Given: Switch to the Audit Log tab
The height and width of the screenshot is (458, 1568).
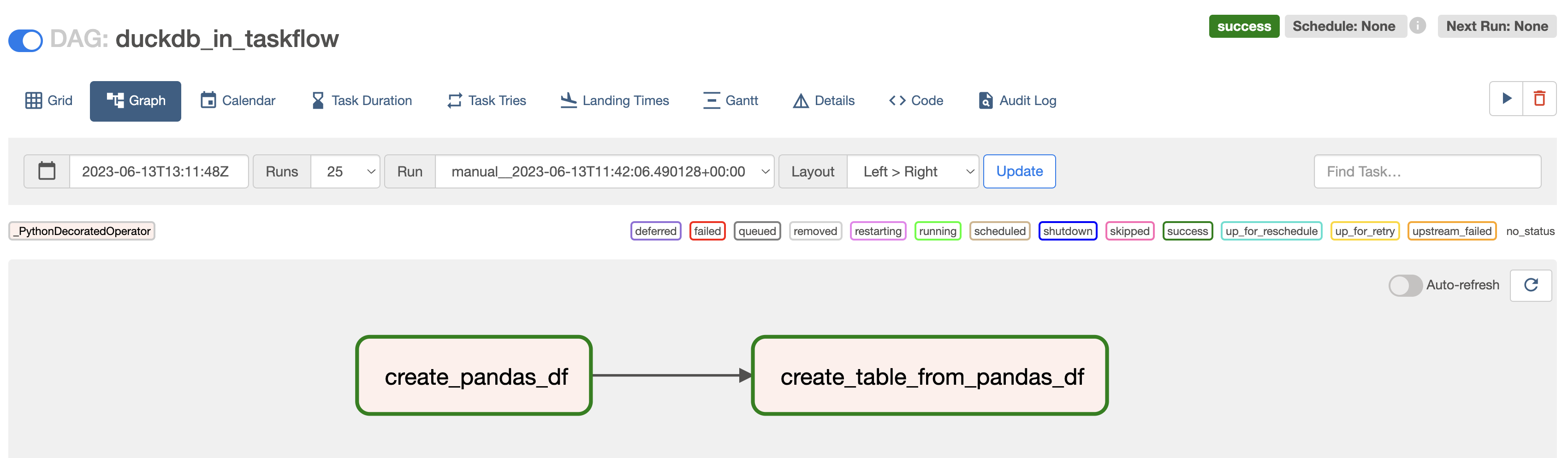Looking at the screenshot, I should (1017, 101).
